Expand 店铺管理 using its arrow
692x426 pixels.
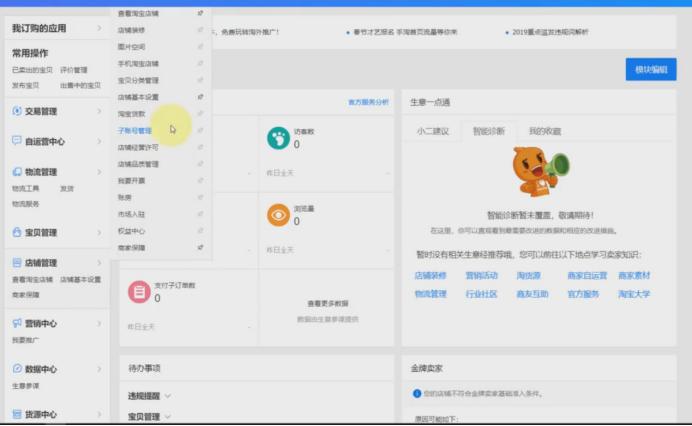coord(99,263)
